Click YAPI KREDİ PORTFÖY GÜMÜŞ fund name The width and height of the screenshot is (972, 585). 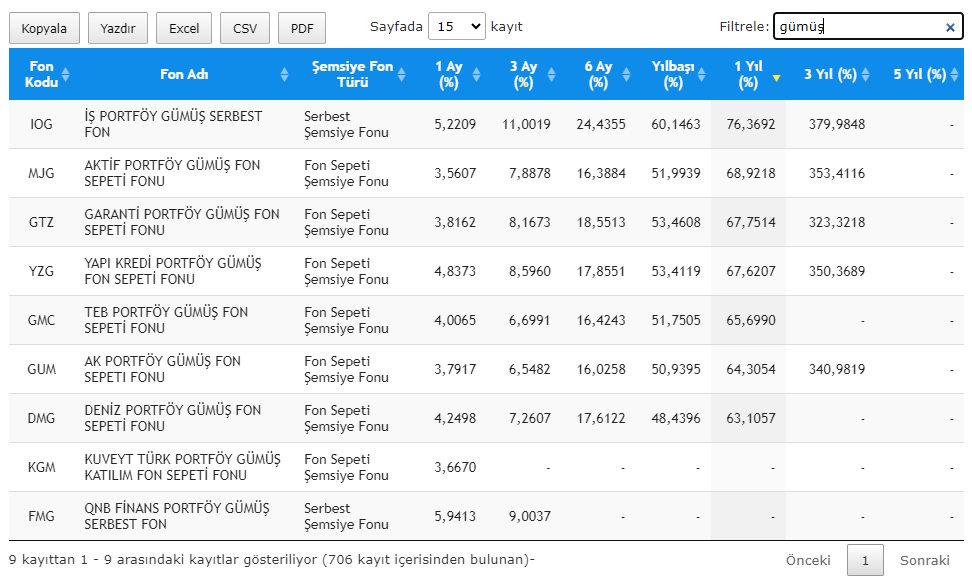tap(173, 271)
